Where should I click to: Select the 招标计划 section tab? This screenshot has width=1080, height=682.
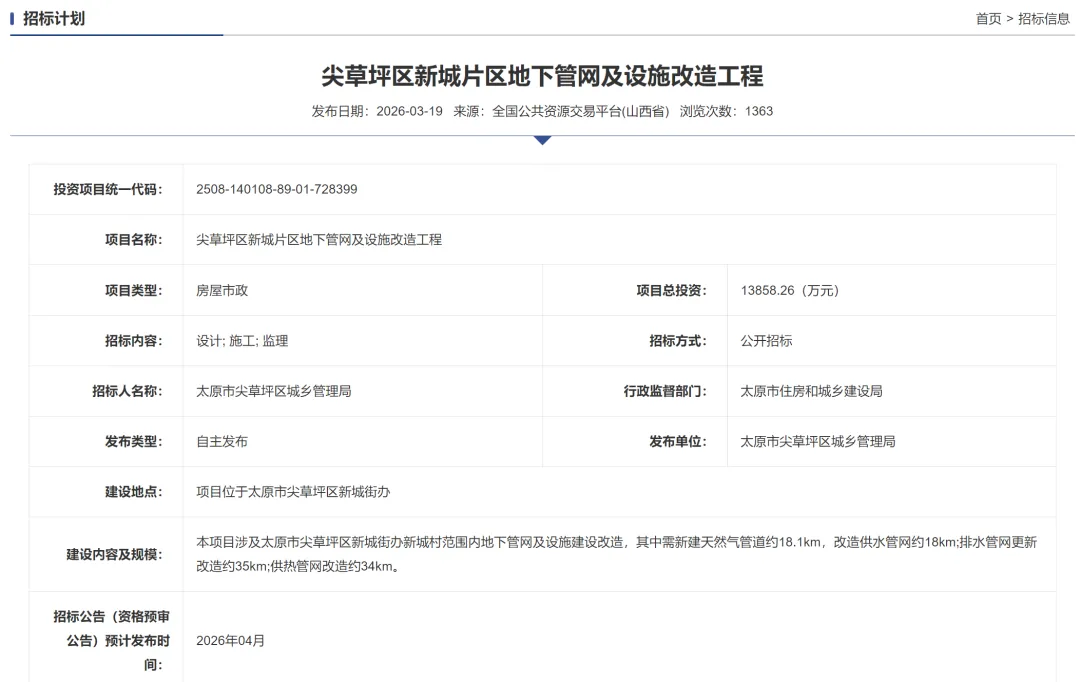(x=54, y=19)
